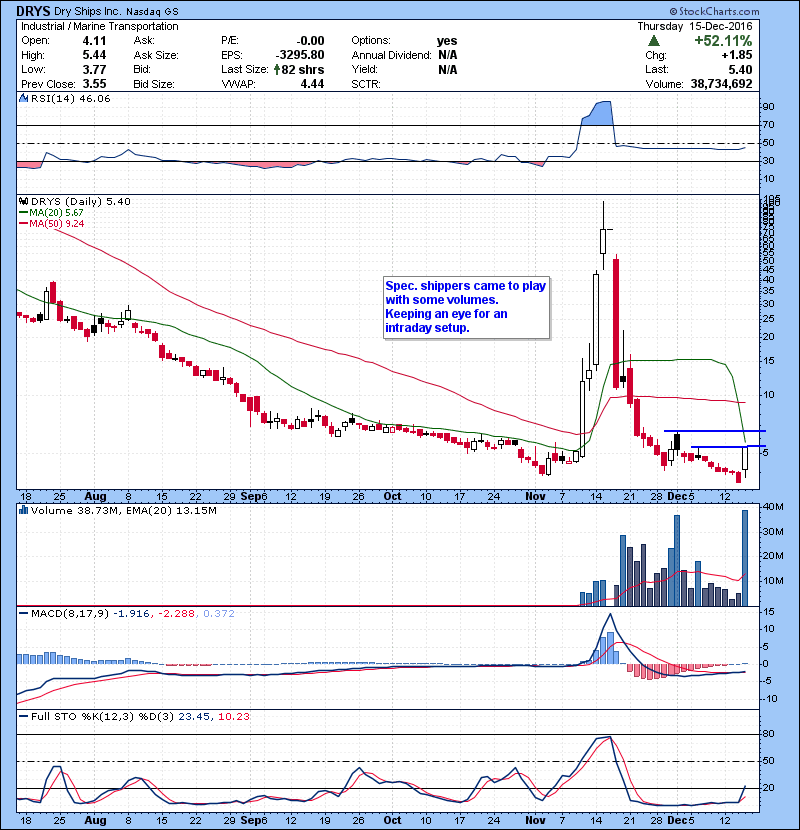800x830 pixels.
Task: Click the 'SCTR:' label
Action: (366, 84)
